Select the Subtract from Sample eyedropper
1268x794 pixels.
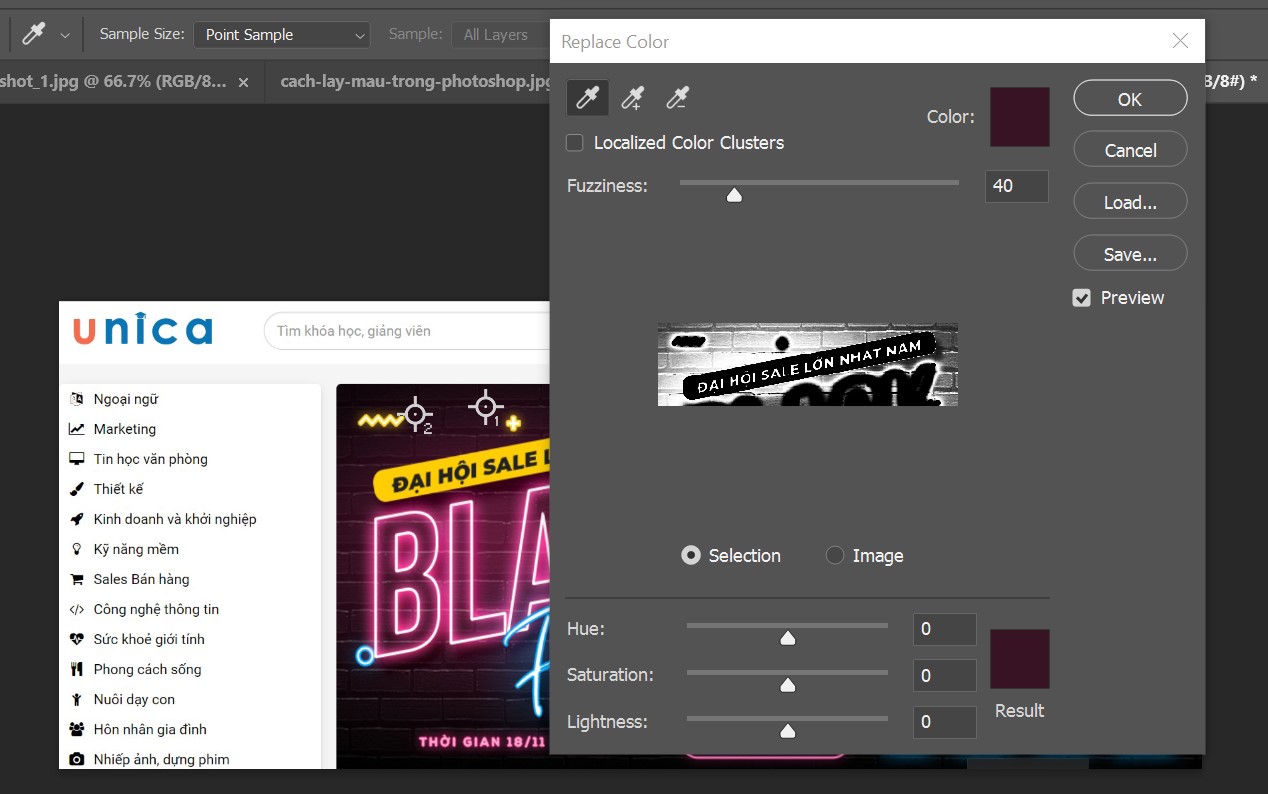coord(678,98)
